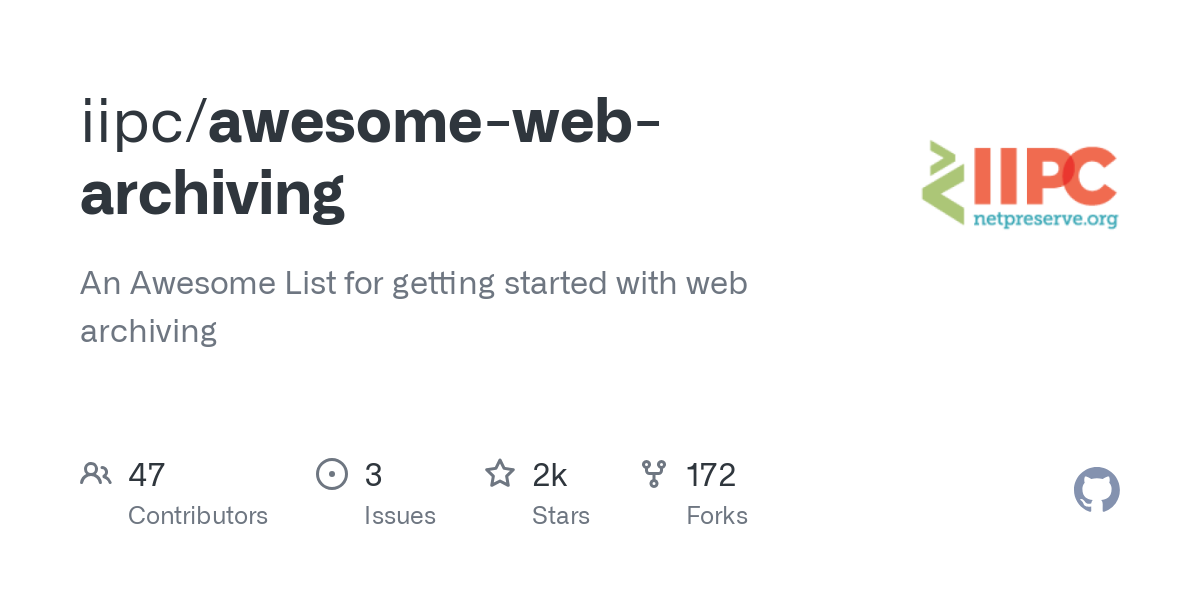Image resolution: width=1200 pixels, height=600 pixels.
Task: Open the GitHub octocat logo
Action: [1096, 491]
